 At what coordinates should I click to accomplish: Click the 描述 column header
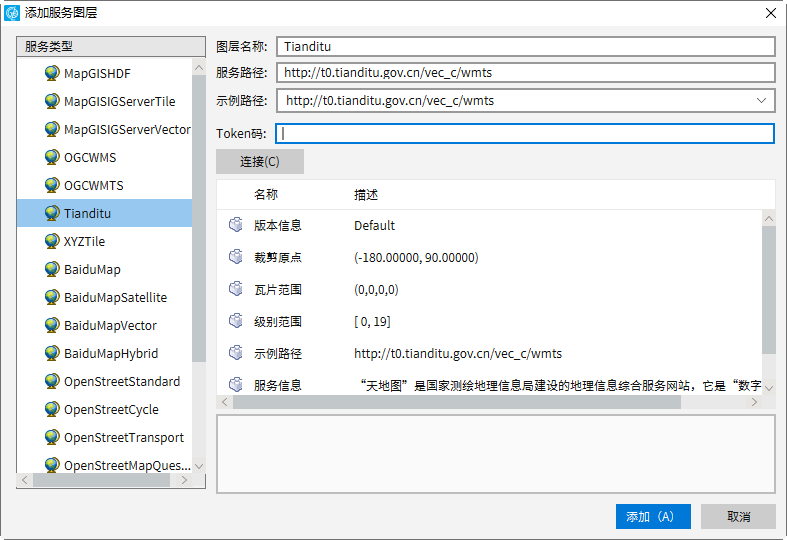pos(366,195)
